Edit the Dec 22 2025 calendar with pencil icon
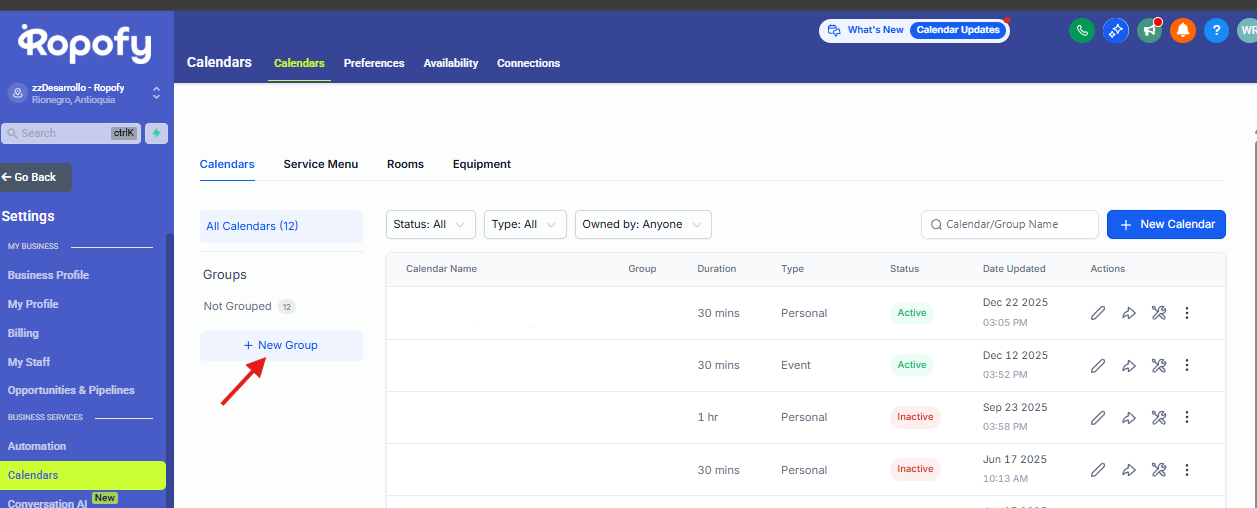Image resolution: width=1257 pixels, height=508 pixels. pyautogui.click(x=1097, y=313)
